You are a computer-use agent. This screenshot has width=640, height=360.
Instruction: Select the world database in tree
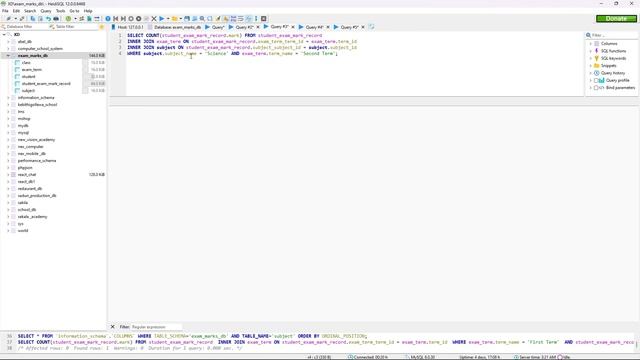pyautogui.click(x=23, y=231)
